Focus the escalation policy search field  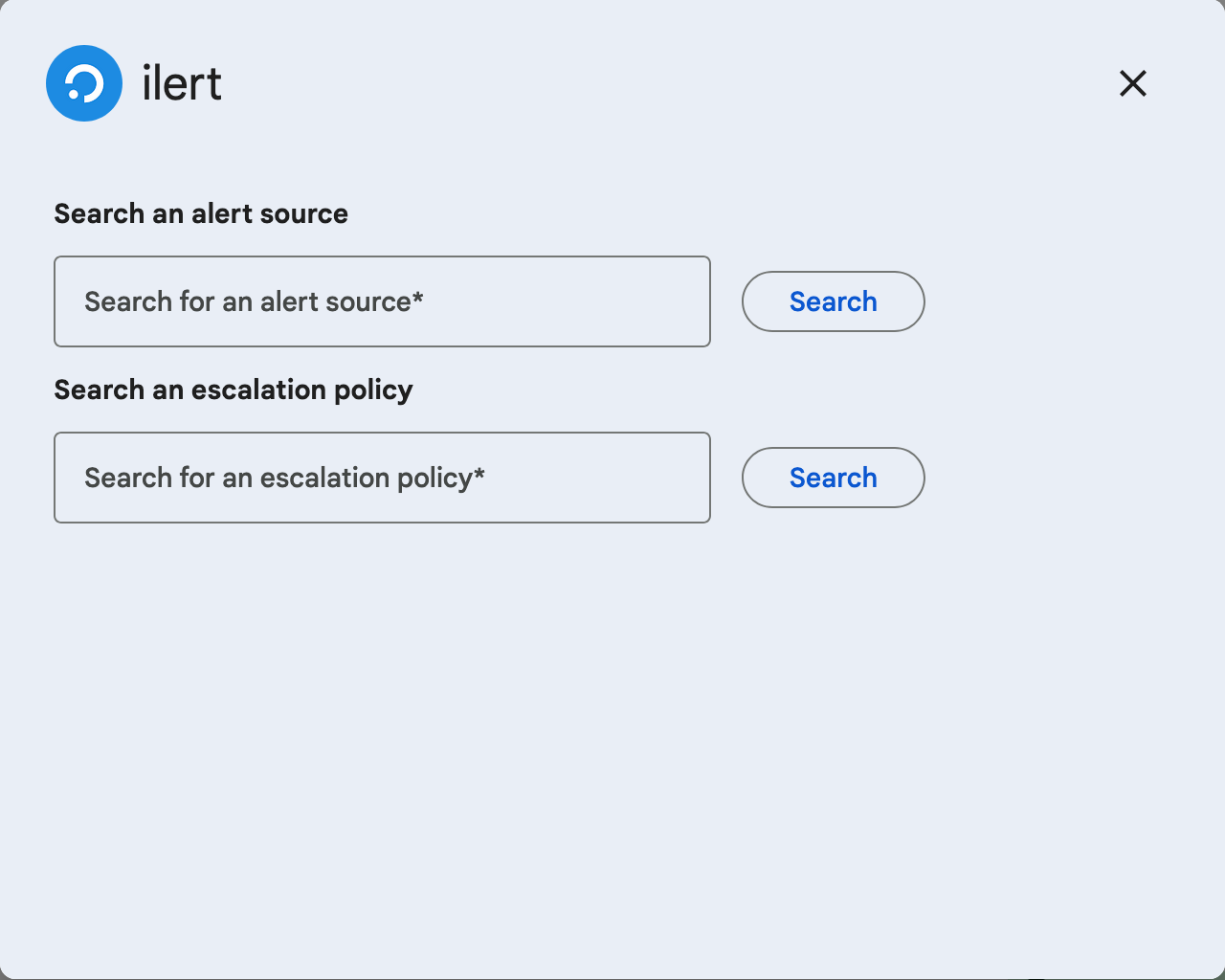click(382, 478)
